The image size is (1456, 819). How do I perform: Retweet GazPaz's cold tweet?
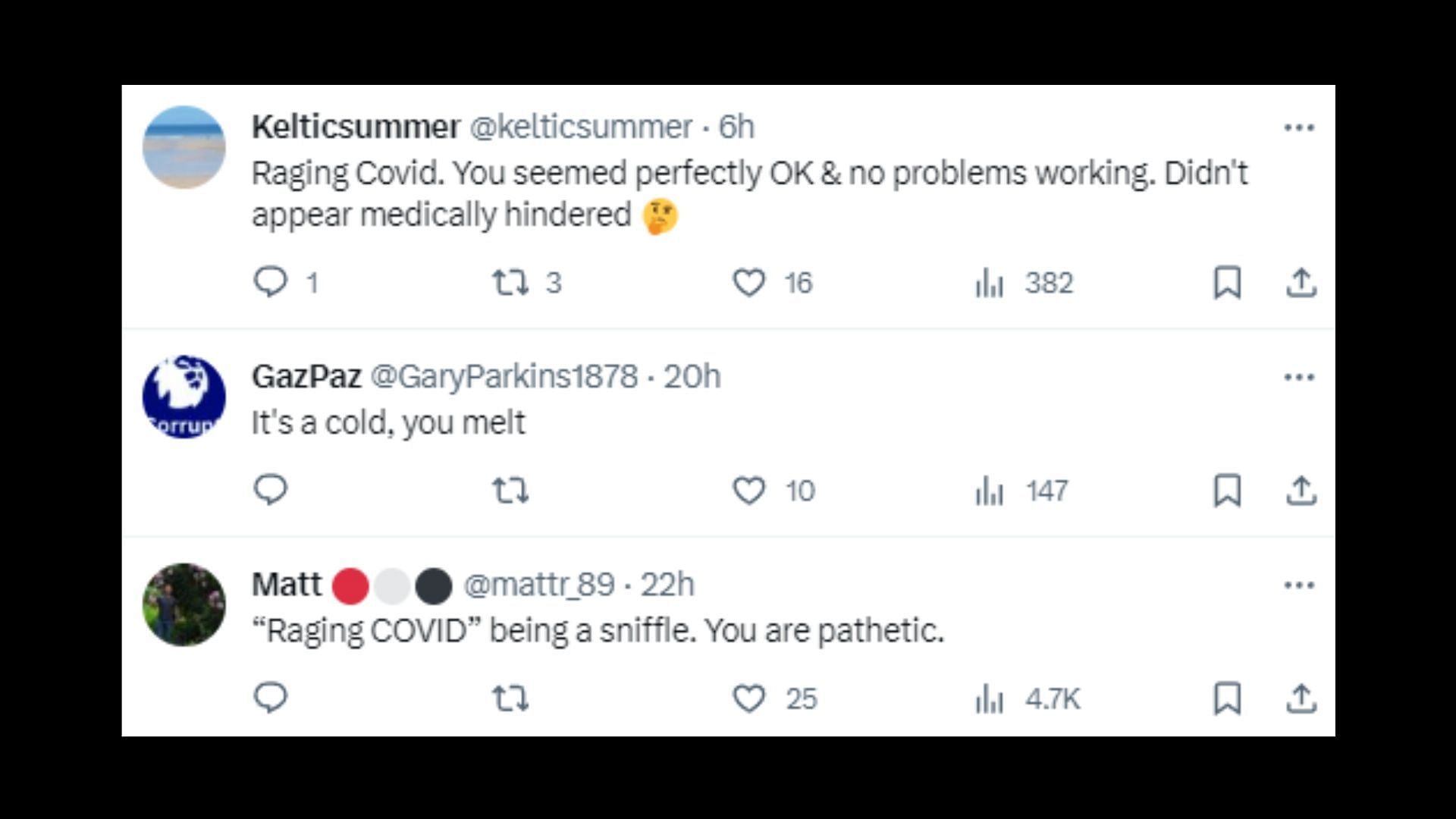(510, 490)
